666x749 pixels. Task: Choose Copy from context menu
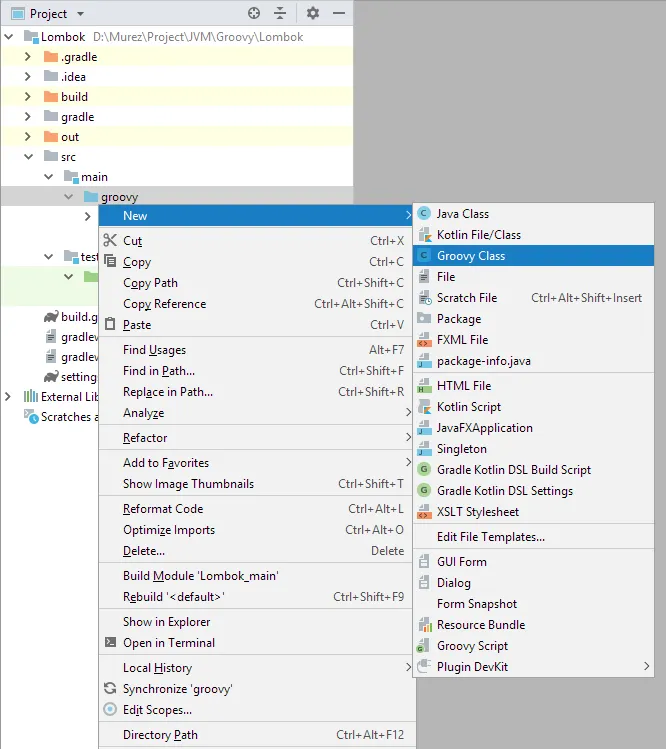pyautogui.click(x=256, y=262)
